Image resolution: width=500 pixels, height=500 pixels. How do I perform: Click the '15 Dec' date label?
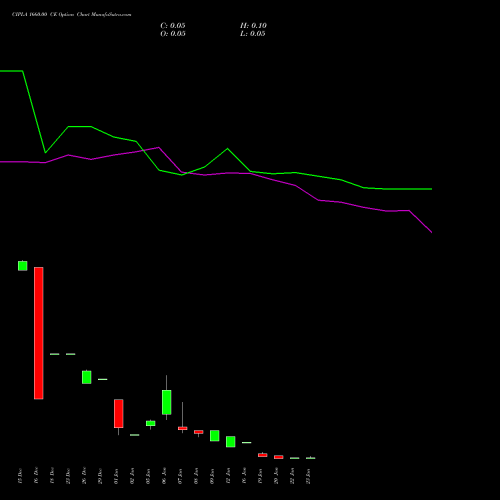(x=20, y=476)
